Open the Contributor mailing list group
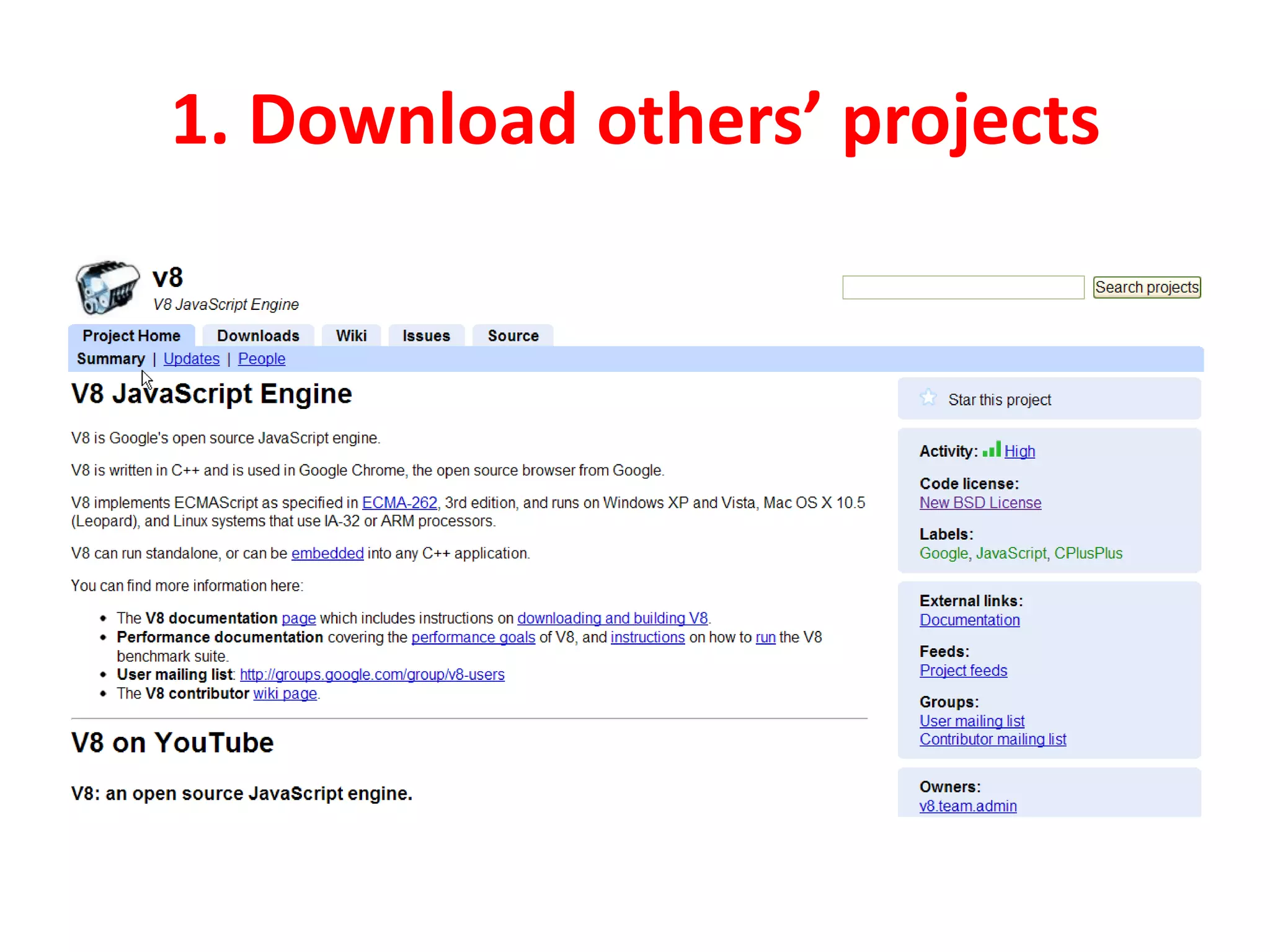The image size is (1270, 952). [993, 739]
